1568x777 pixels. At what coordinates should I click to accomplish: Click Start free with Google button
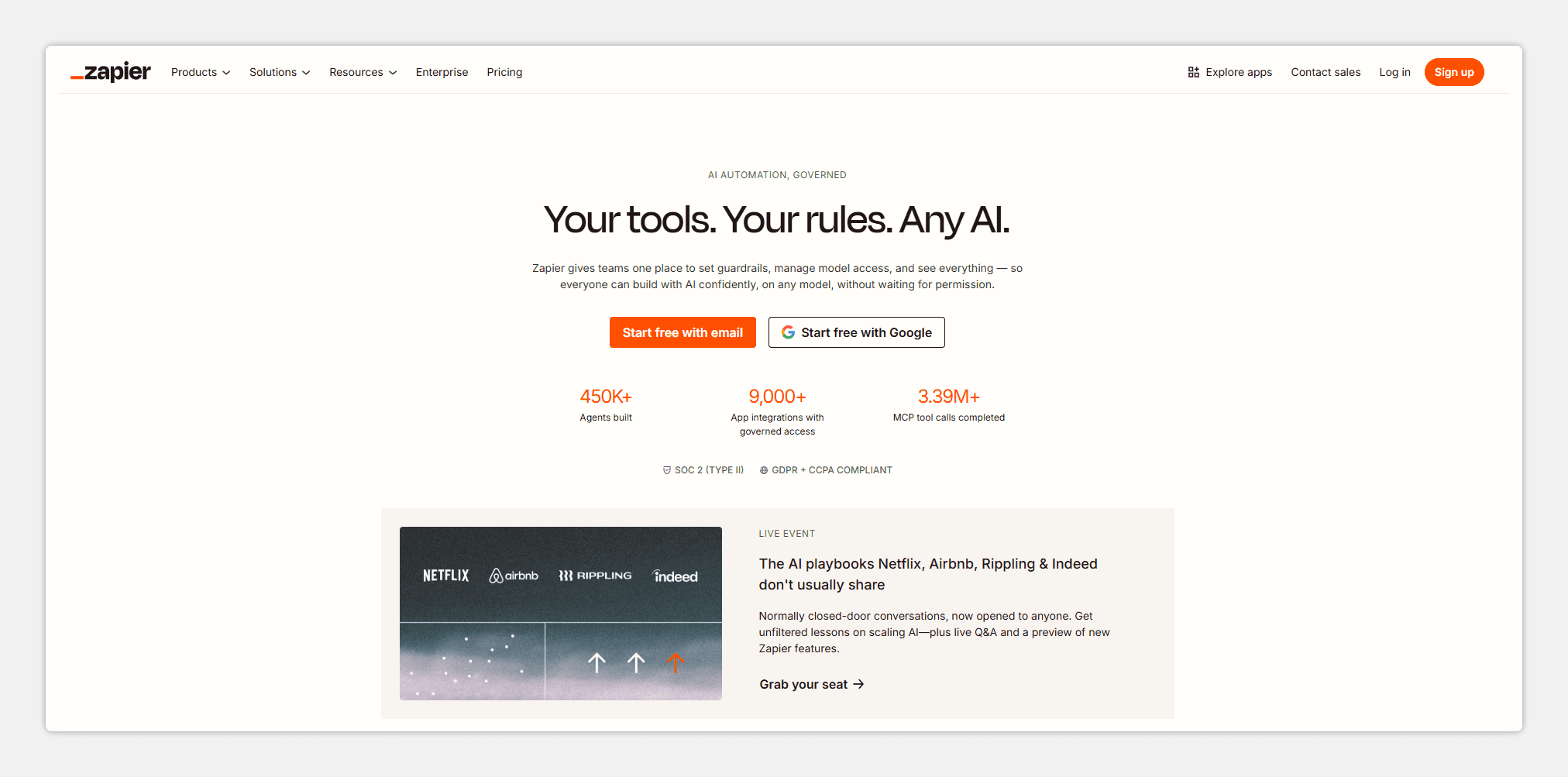point(856,332)
